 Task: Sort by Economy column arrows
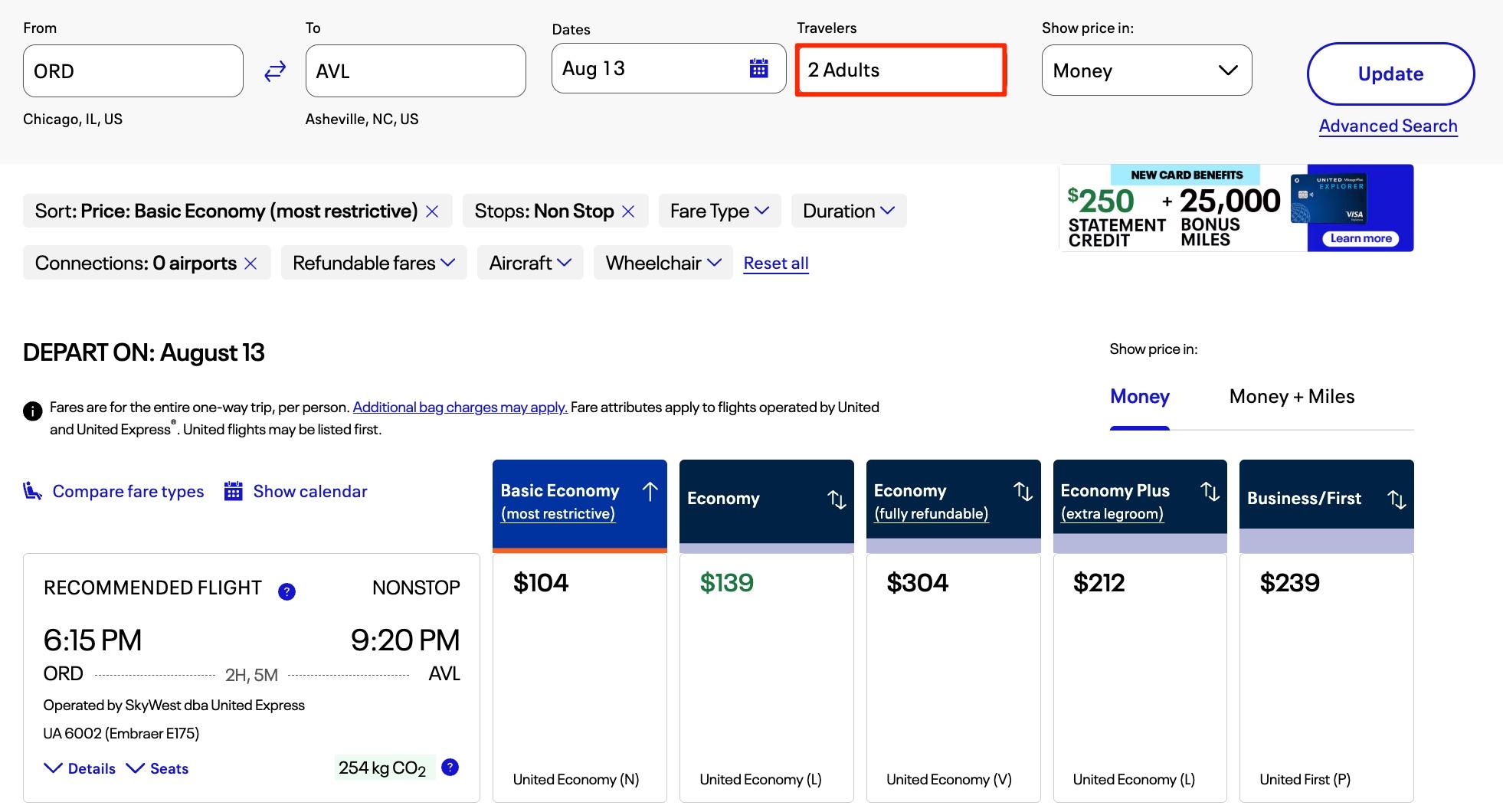point(837,499)
